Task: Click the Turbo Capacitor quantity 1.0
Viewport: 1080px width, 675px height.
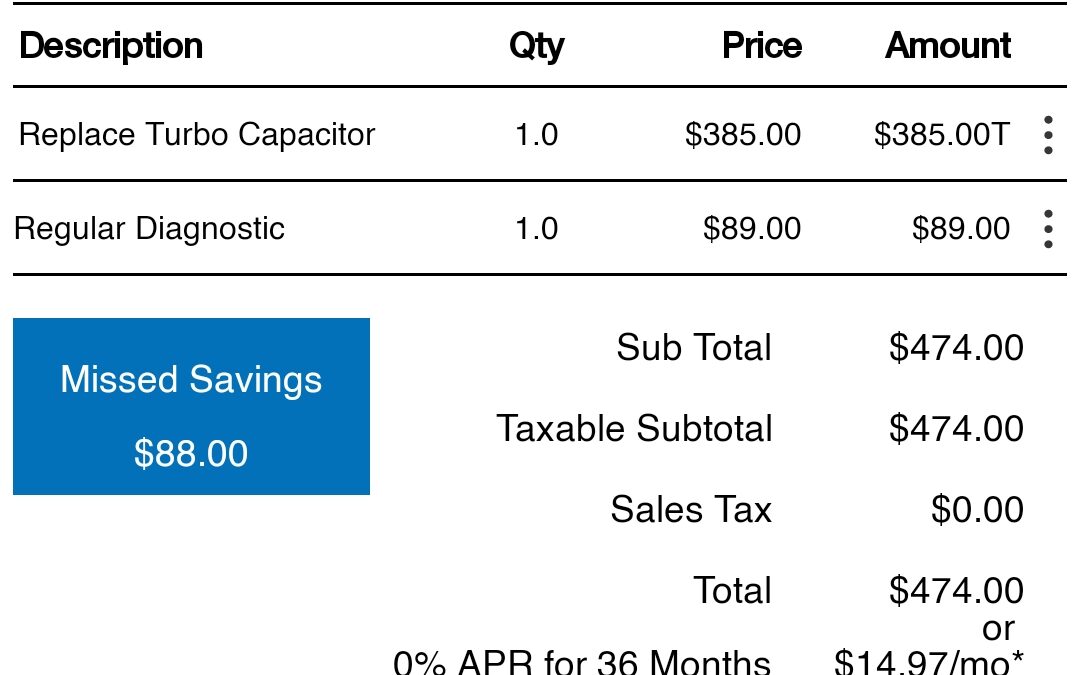Action: coord(536,135)
